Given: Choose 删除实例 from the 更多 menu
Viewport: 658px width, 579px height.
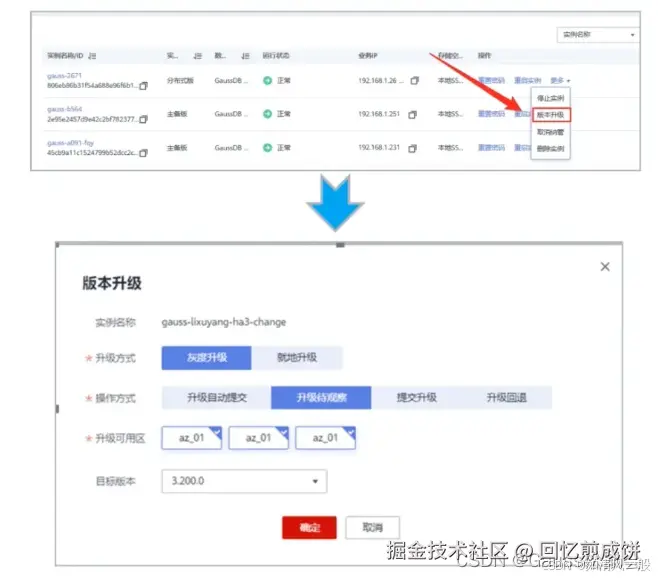Looking at the screenshot, I should coord(551,149).
